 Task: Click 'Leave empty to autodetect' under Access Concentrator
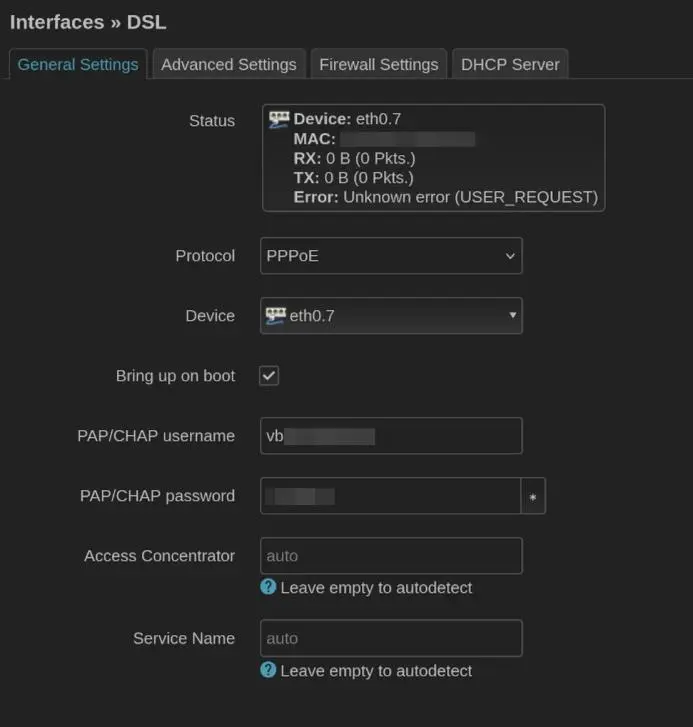tap(376, 588)
